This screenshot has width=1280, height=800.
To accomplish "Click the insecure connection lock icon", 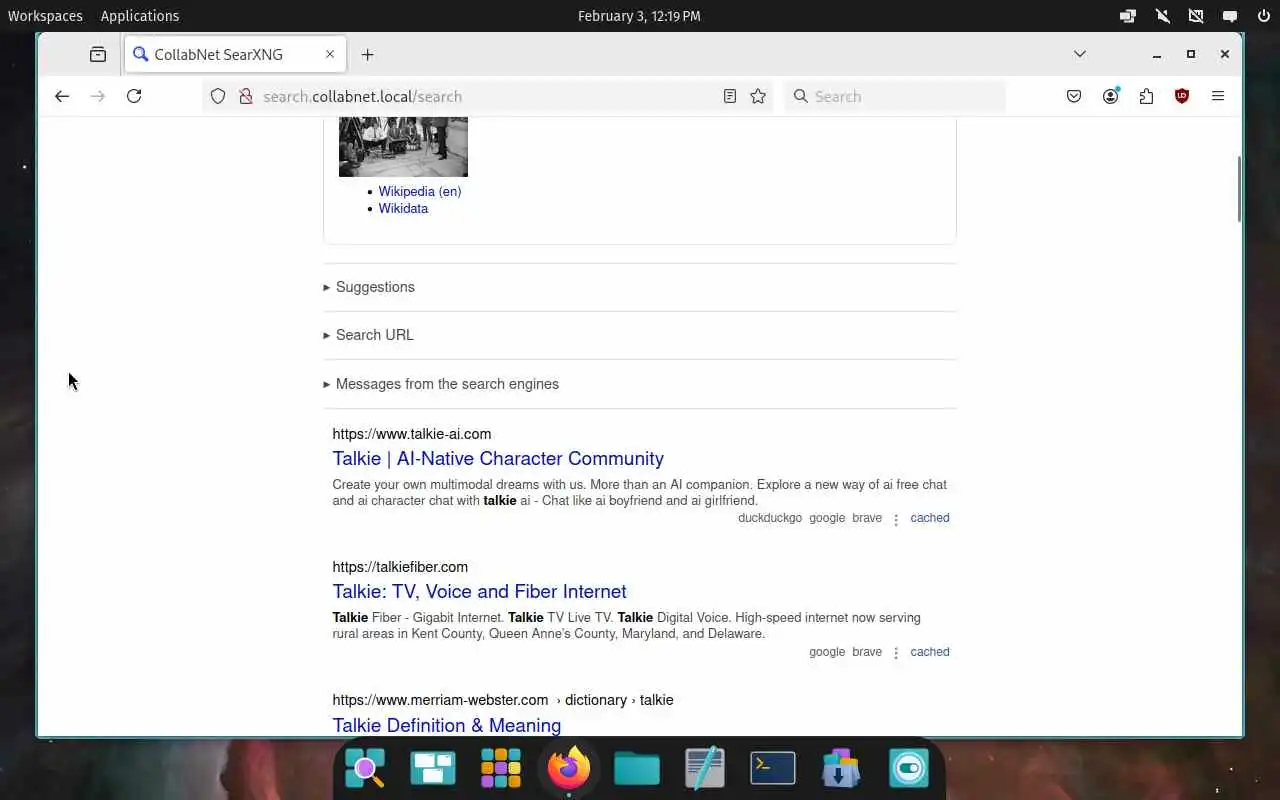I will point(245,97).
